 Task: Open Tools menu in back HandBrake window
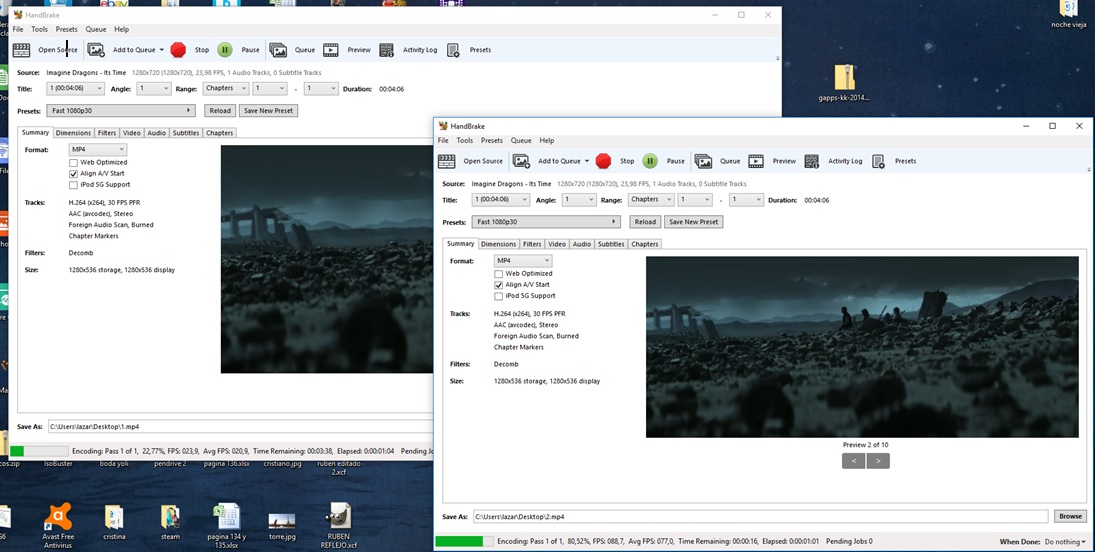coord(39,29)
